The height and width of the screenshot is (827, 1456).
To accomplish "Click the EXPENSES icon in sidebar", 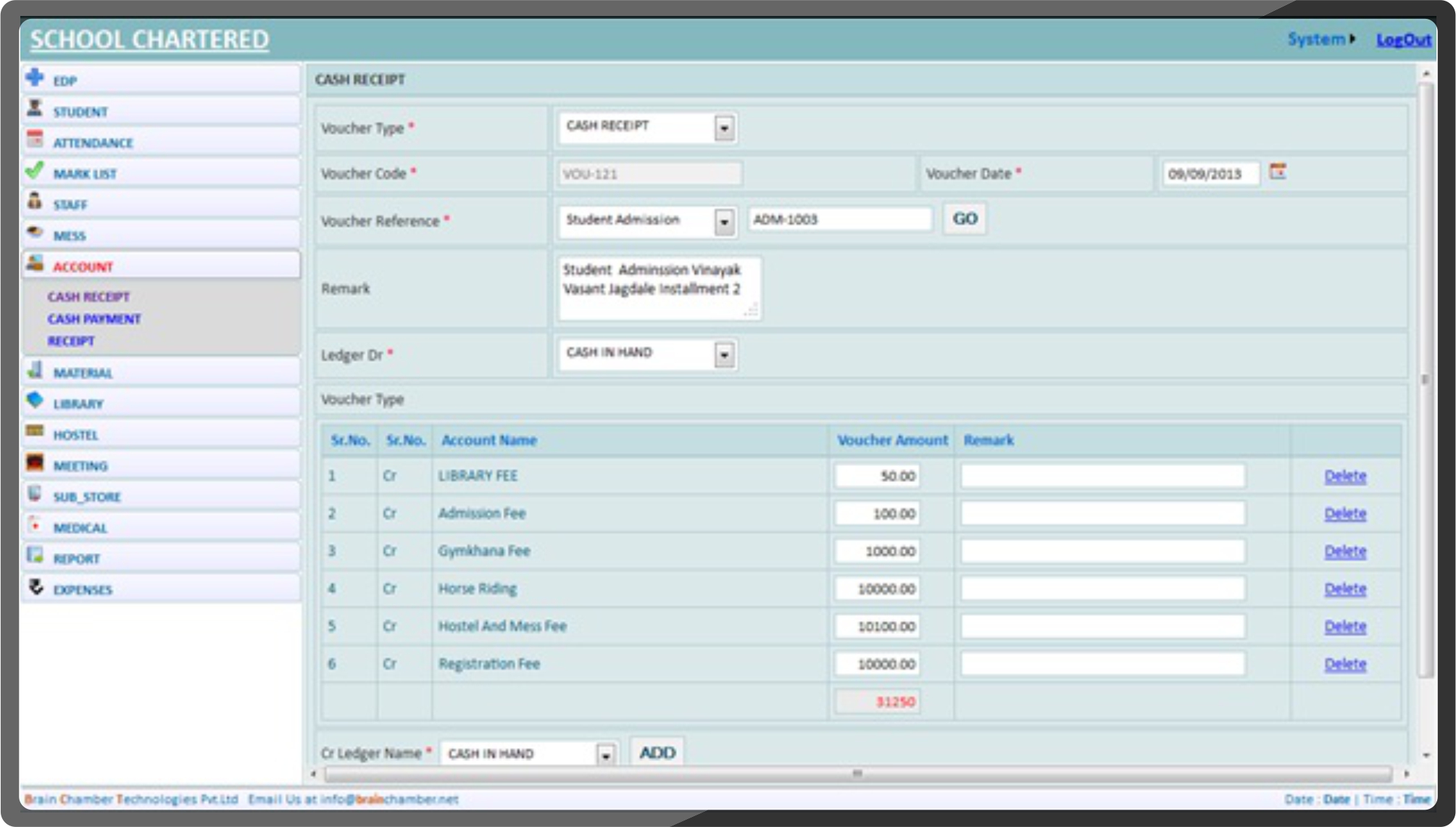I will (x=36, y=586).
